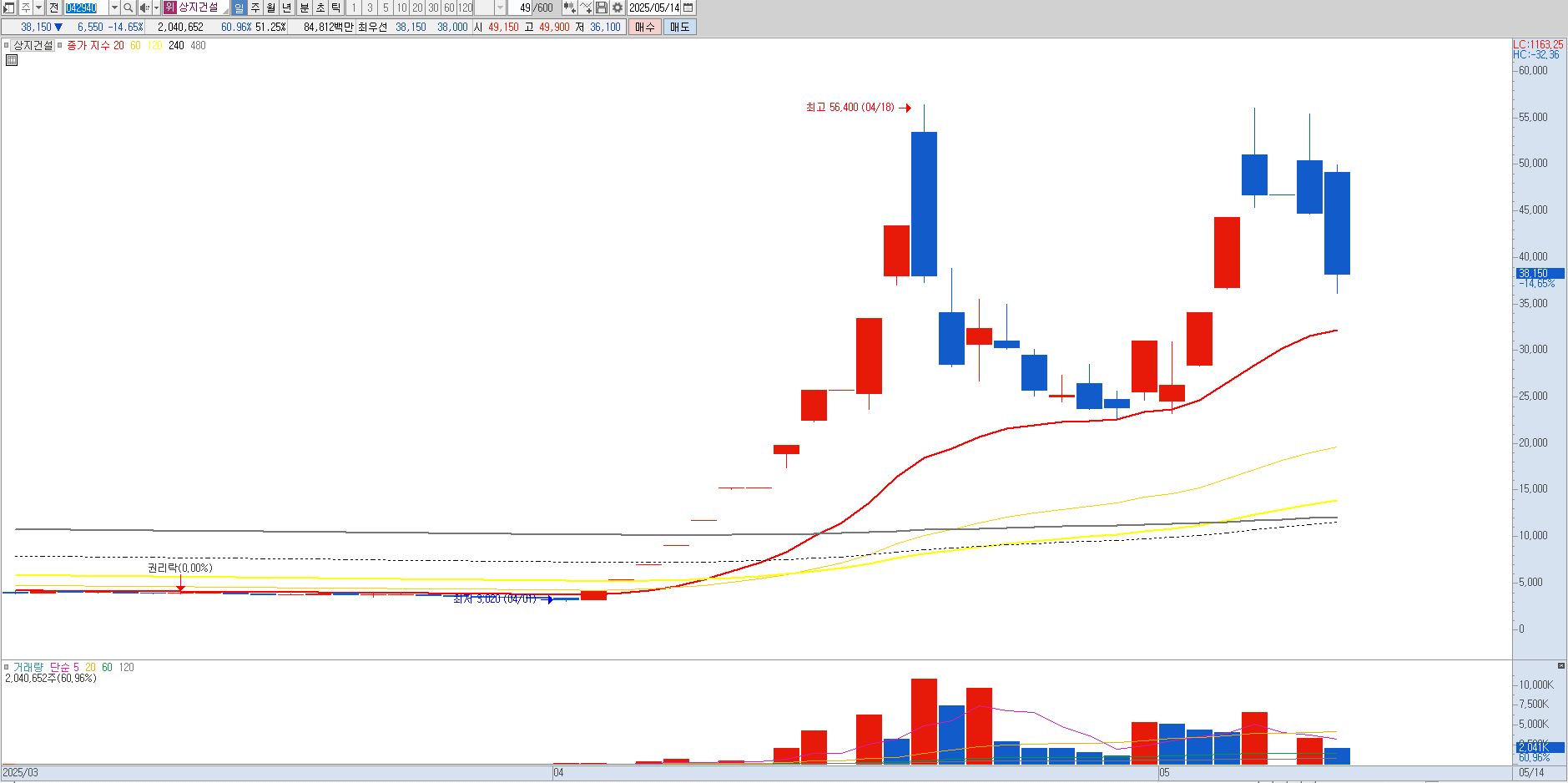Screen dimensions: 1568x783
Task: Select the 년 yearly chart tab
Action: click(287, 8)
